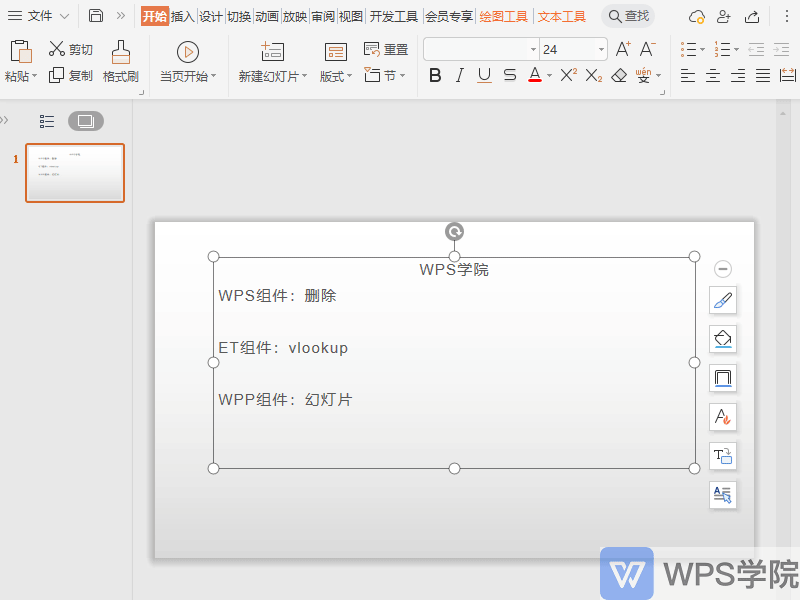Click the text box conversion icon
The width and height of the screenshot is (800, 600).
(723, 456)
